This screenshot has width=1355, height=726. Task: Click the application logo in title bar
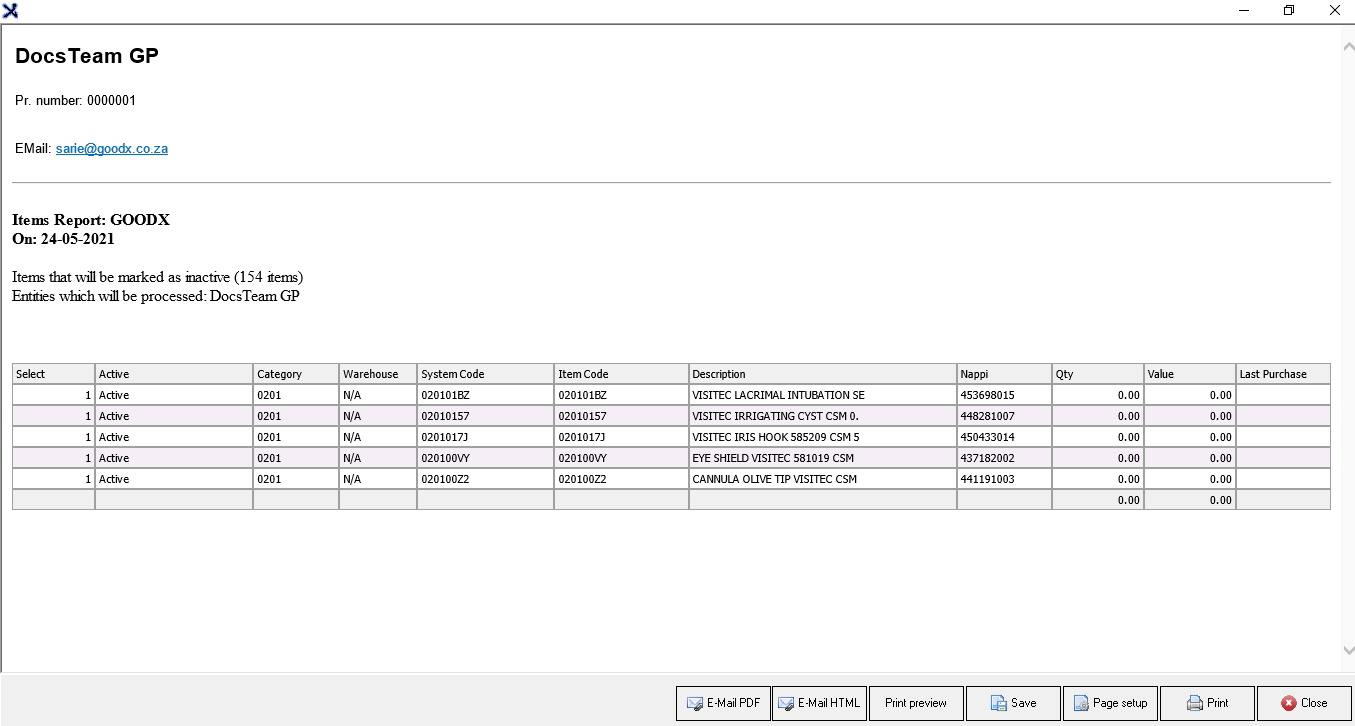(x=10, y=11)
